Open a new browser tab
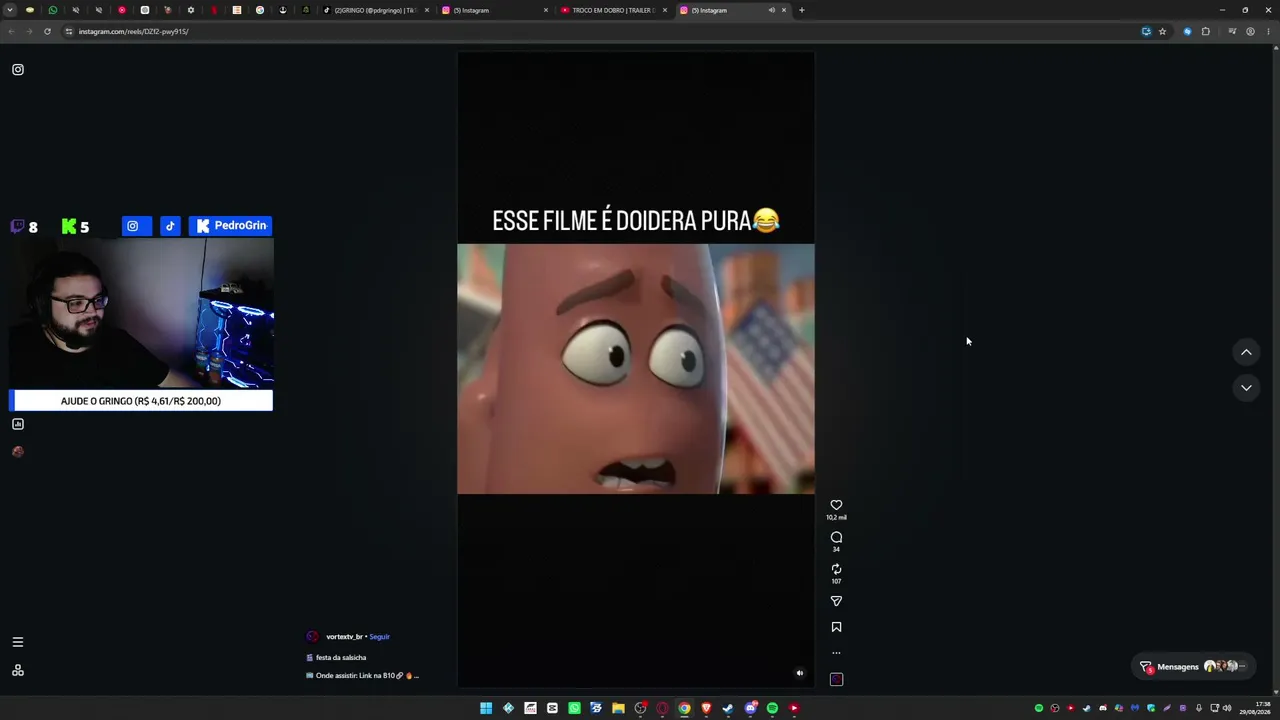This screenshot has height=720, width=1280. coord(802,10)
